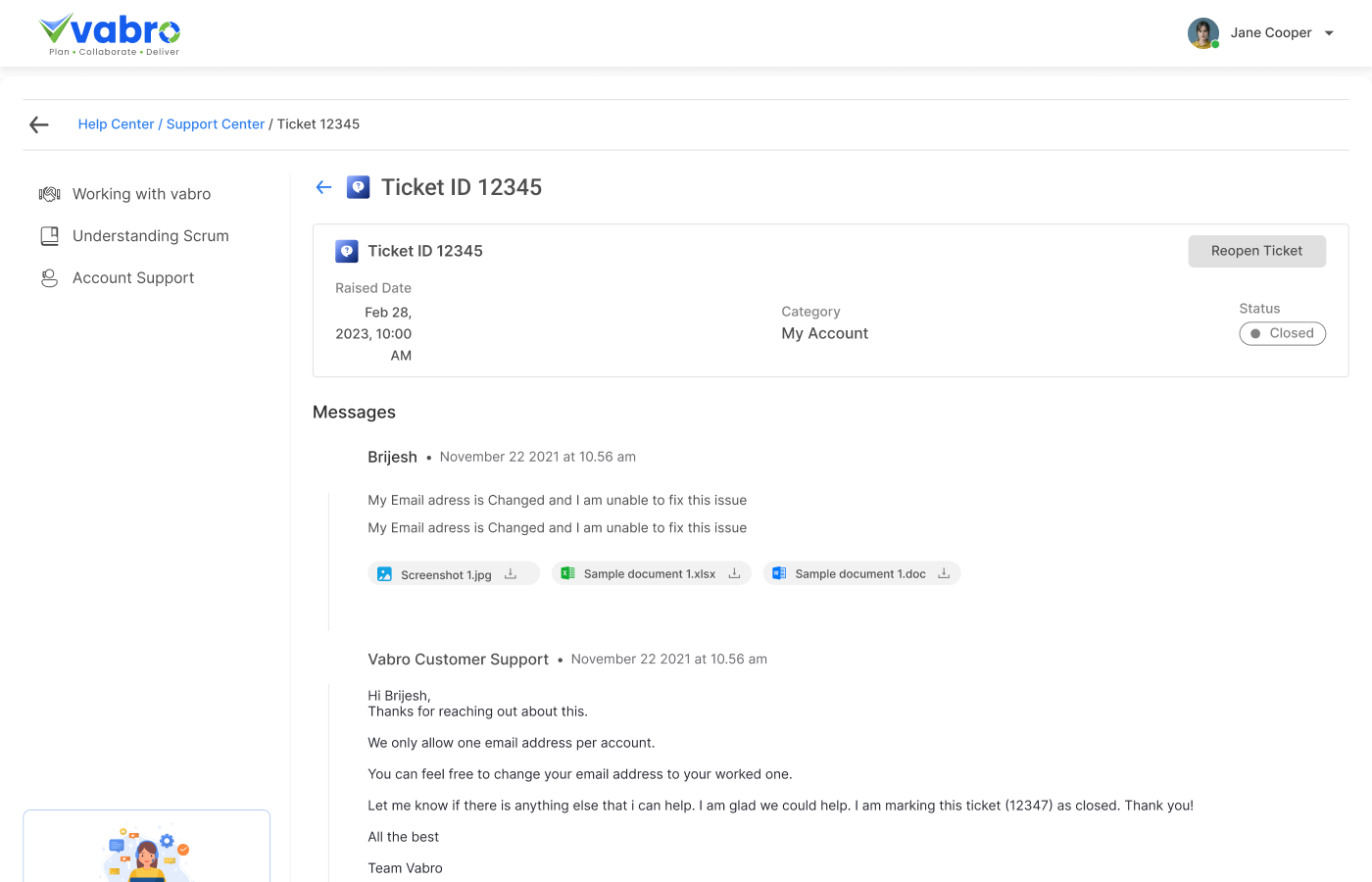Viewport: 1372px width, 882px height.
Task: Toggle the Closed status pill
Action: [x=1283, y=333]
